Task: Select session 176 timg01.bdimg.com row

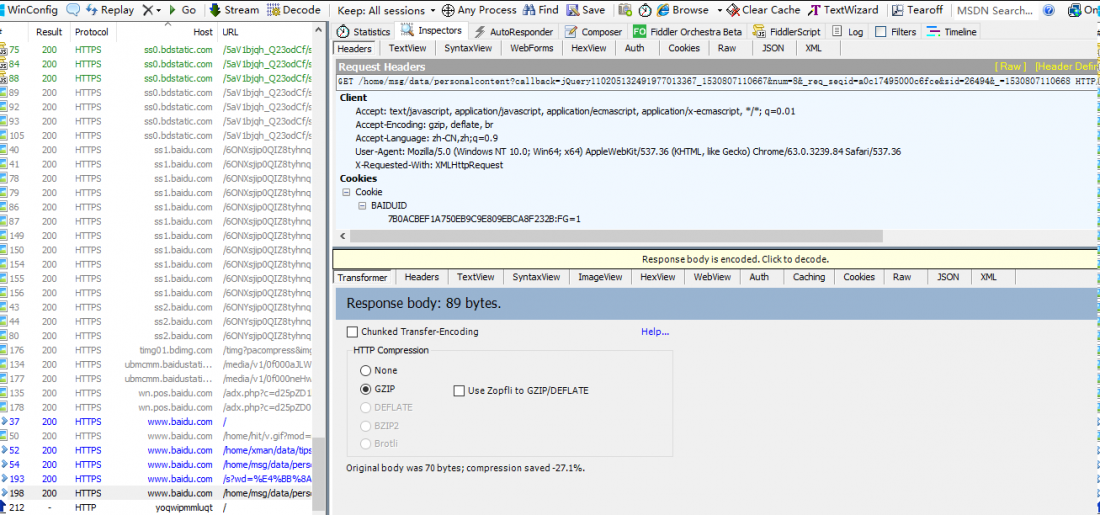Action: (156, 350)
